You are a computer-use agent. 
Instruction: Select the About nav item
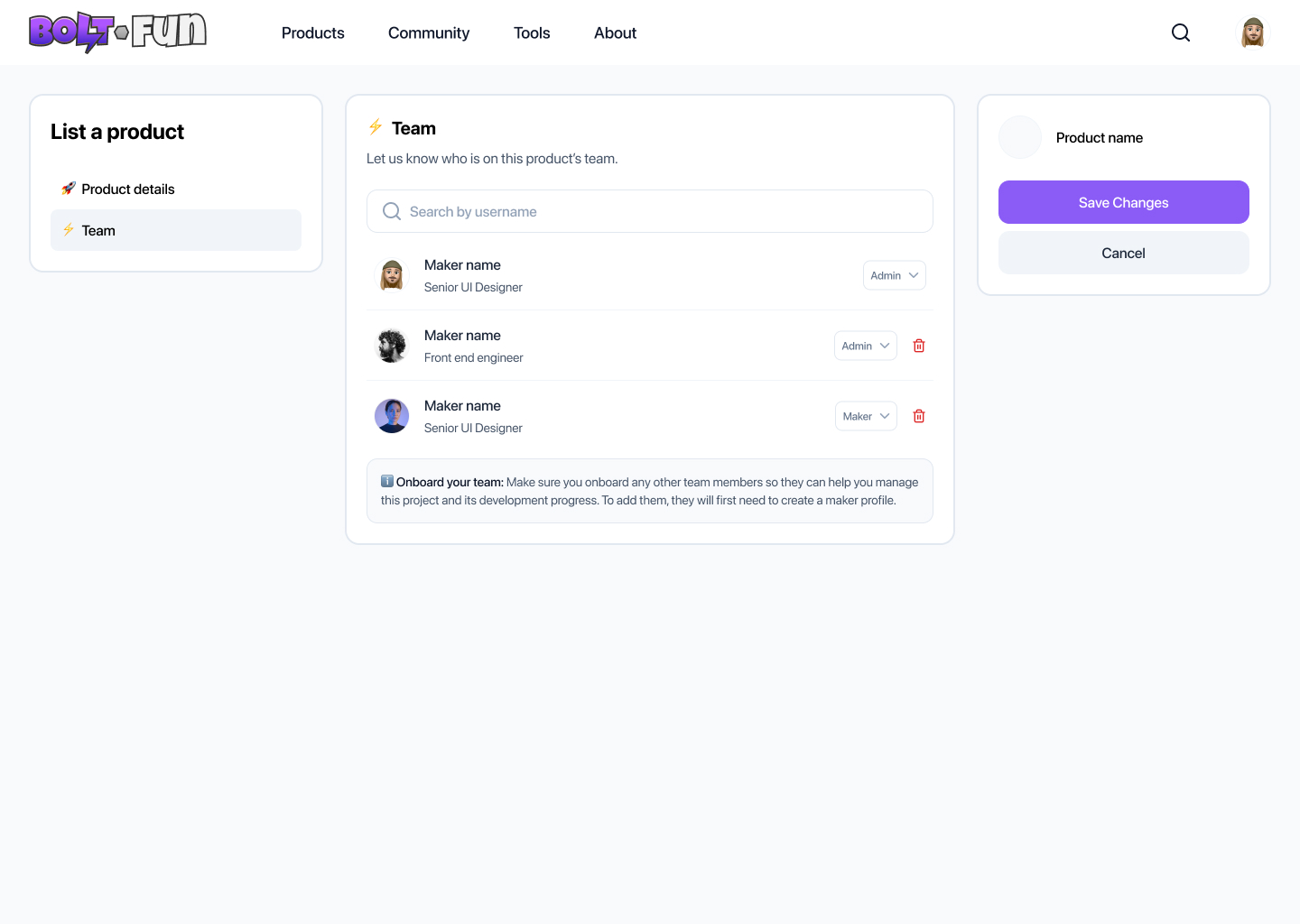coord(615,32)
